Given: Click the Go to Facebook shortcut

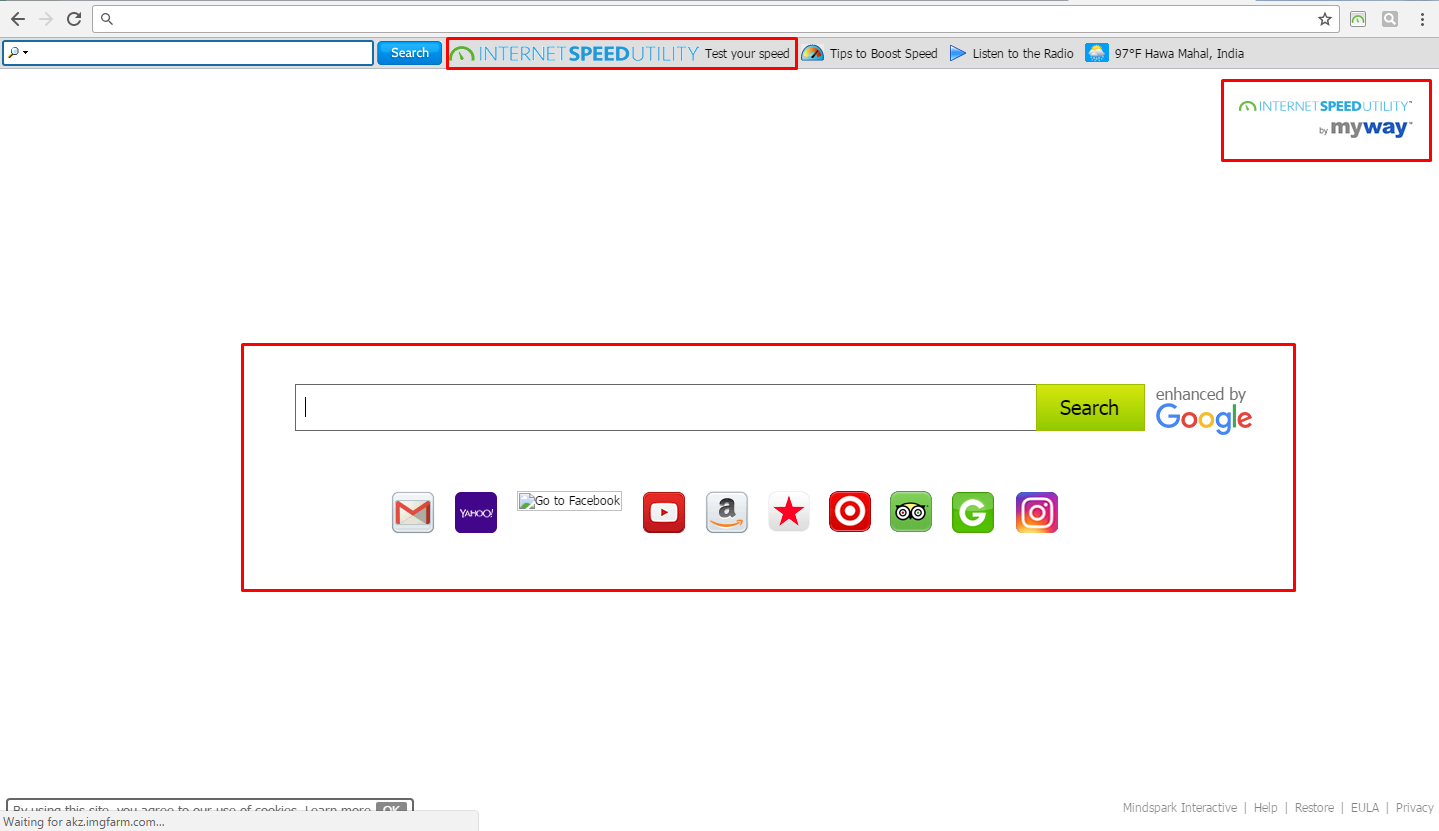Looking at the screenshot, I should pyautogui.click(x=569, y=501).
